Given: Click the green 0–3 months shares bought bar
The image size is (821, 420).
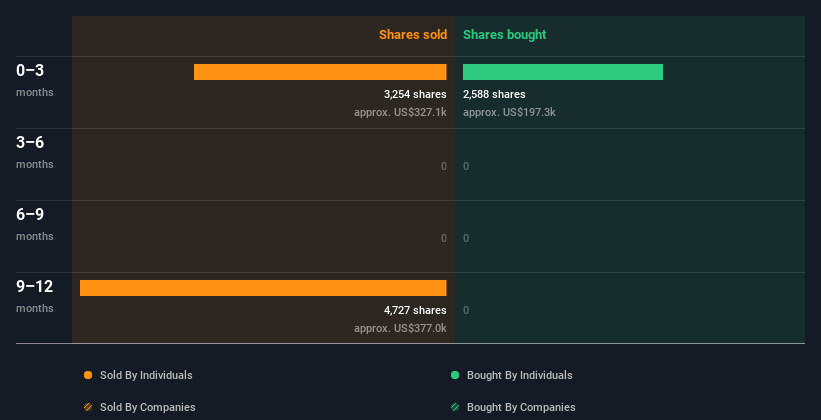Looking at the screenshot, I should point(563,72).
